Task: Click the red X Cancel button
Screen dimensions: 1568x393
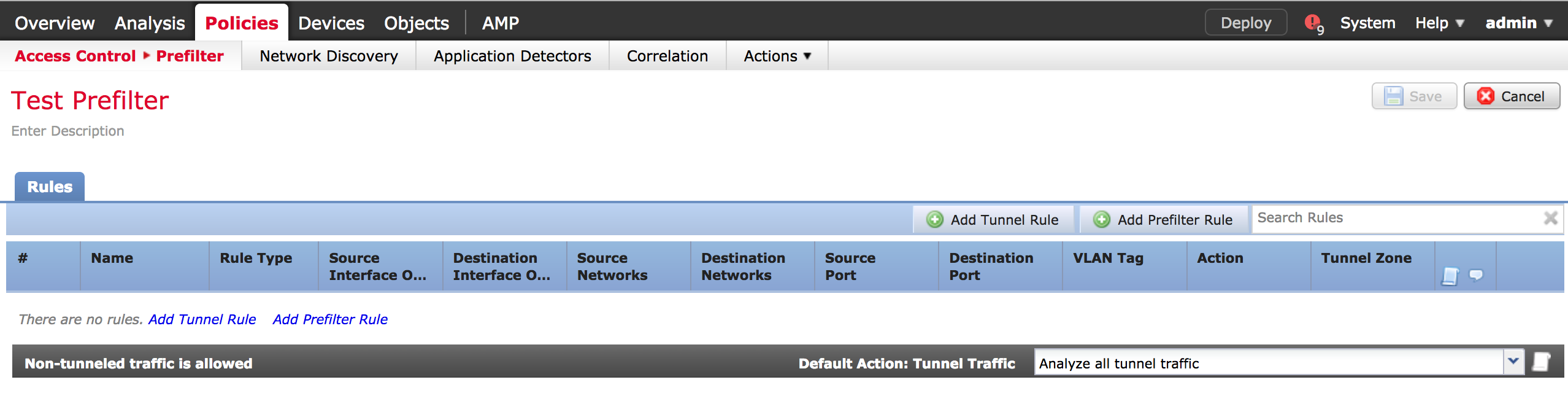Action: [x=1512, y=96]
